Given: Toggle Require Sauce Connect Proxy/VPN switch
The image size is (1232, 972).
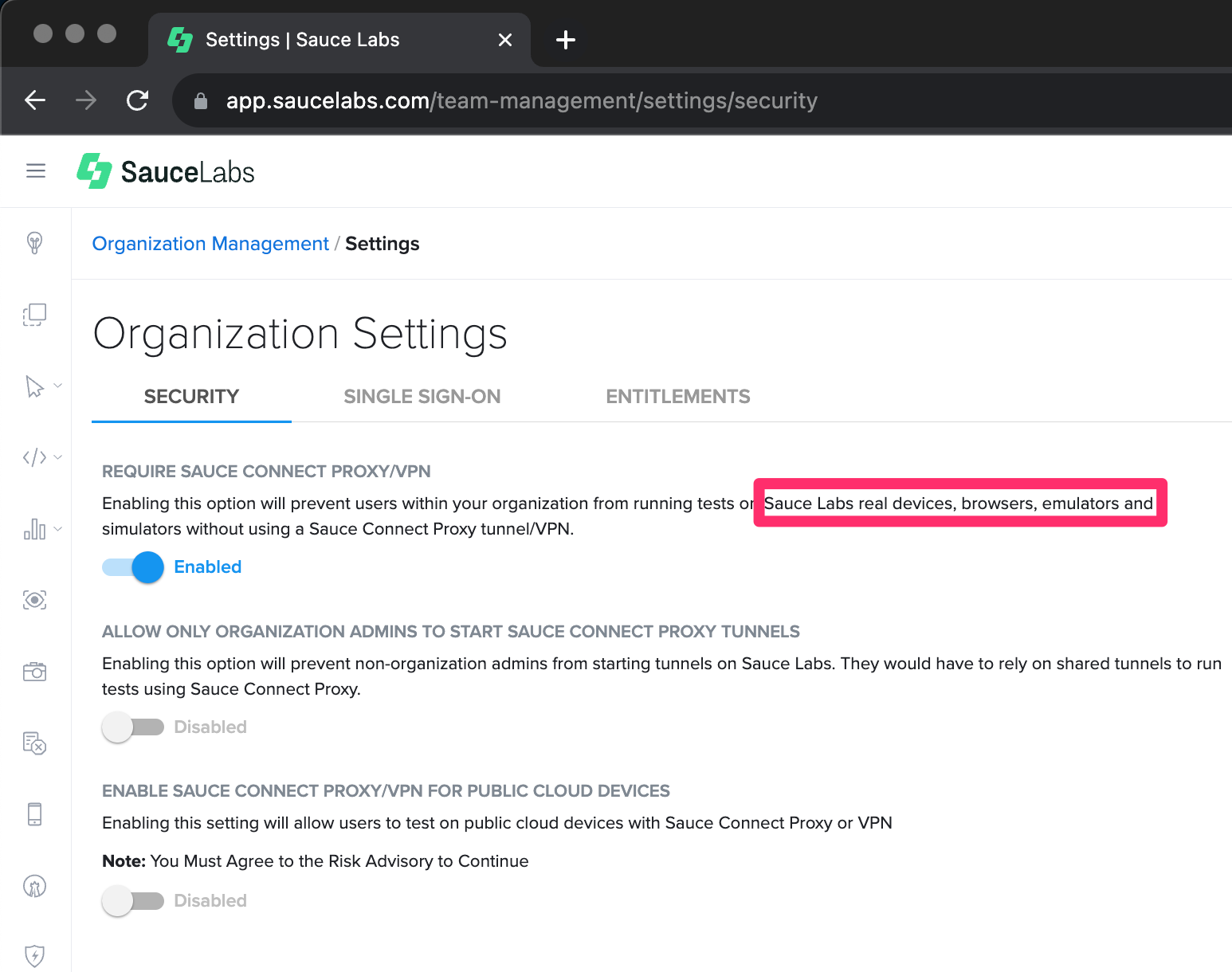Looking at the screenshot, I should pos(133,567).
